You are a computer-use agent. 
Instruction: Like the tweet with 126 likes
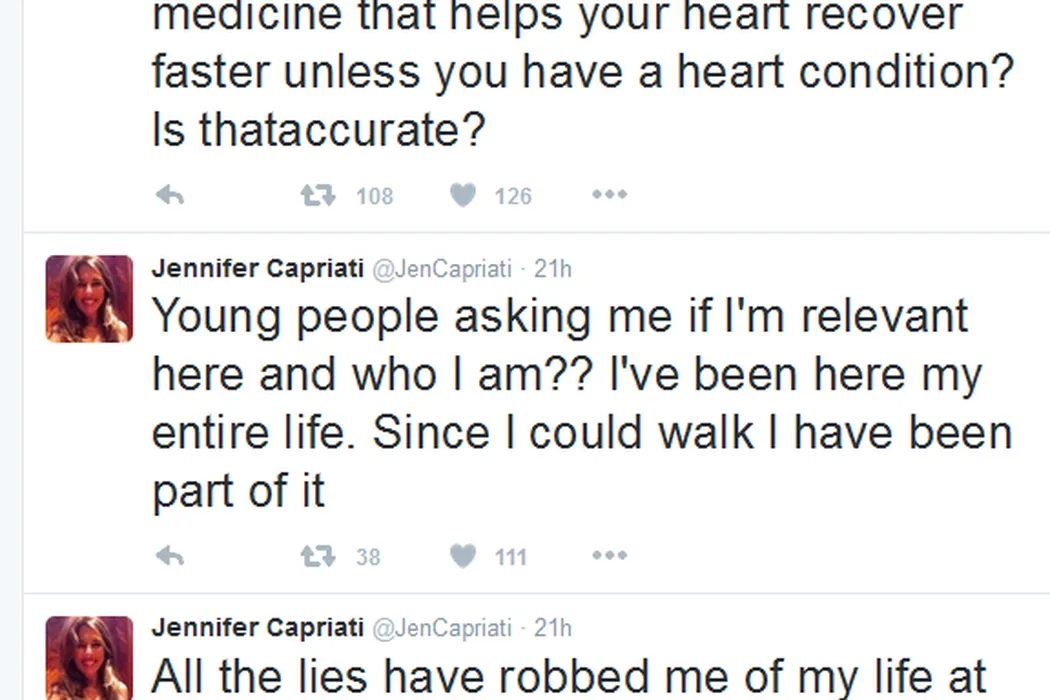pos(462,196)
